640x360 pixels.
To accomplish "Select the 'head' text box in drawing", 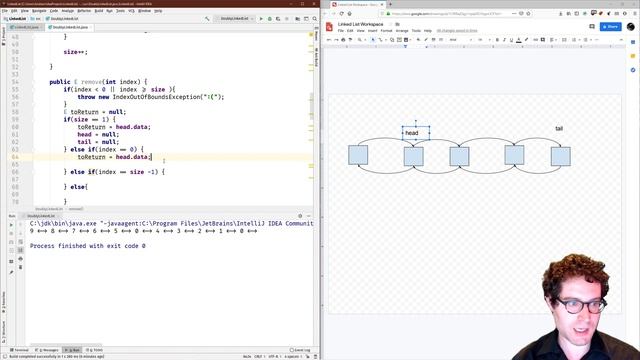I will pyautogui.click(x=416, y=133).
